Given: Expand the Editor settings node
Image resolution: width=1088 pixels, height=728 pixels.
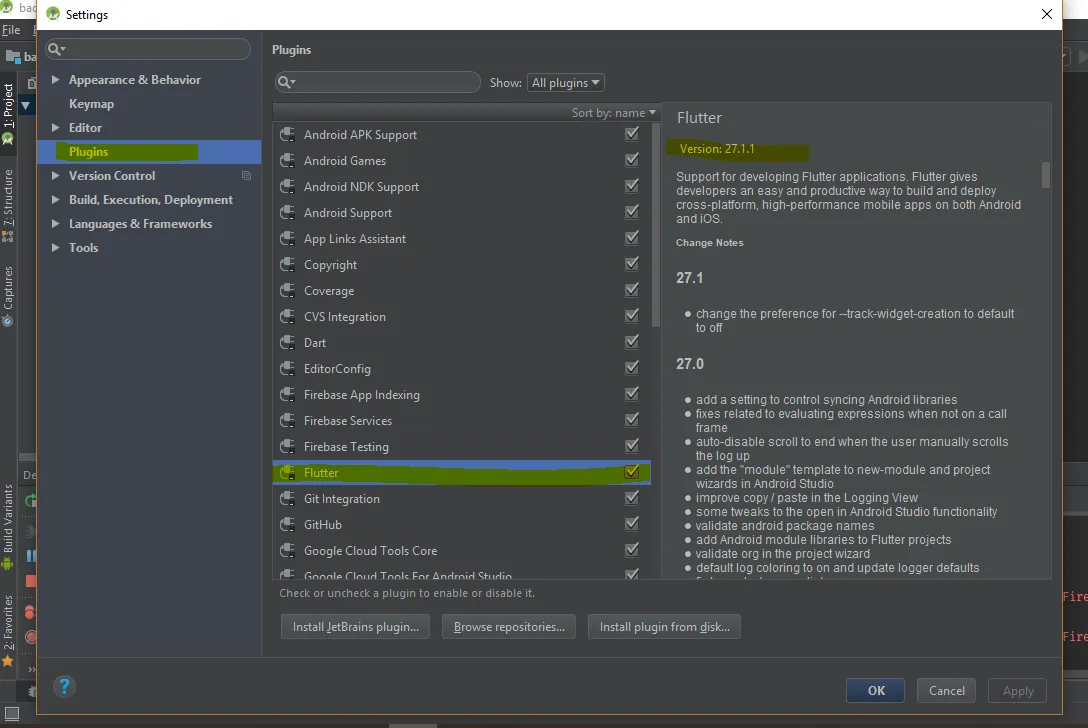Looking at the screenshot, I should pos(55,128).
